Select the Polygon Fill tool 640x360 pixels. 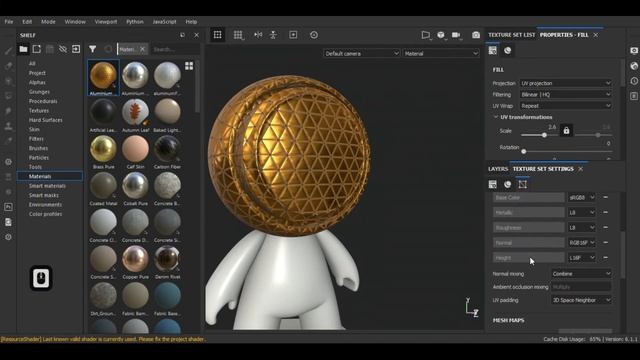[8, 96]
